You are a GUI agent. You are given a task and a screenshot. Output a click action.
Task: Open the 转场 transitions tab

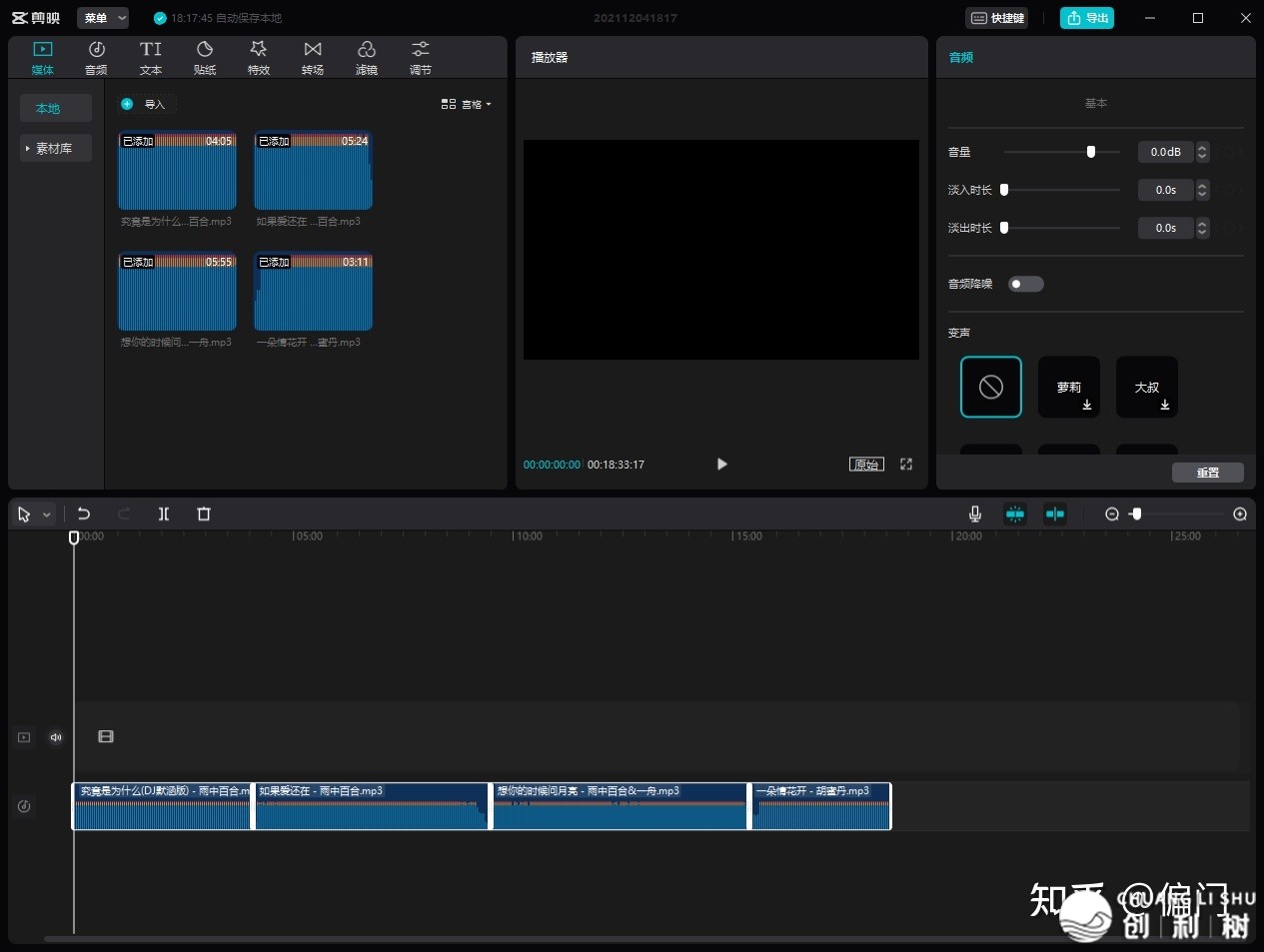(x=313, y=58)
